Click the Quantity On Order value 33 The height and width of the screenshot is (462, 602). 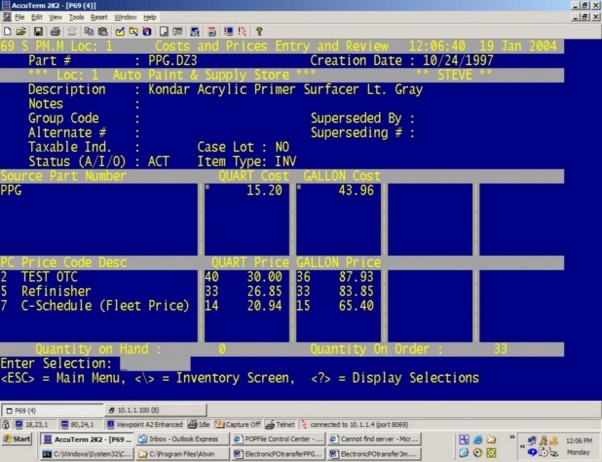pos(500,349)
